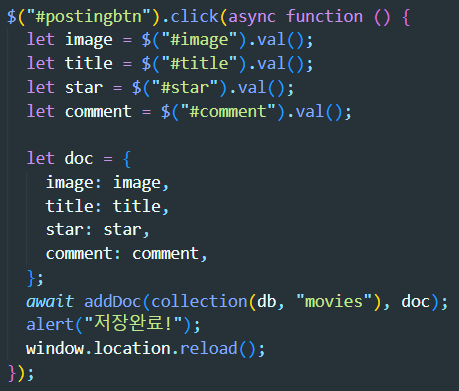Click the addDoc function call
This screenshot has width=459, height=391.
click(x=113, y=301)
